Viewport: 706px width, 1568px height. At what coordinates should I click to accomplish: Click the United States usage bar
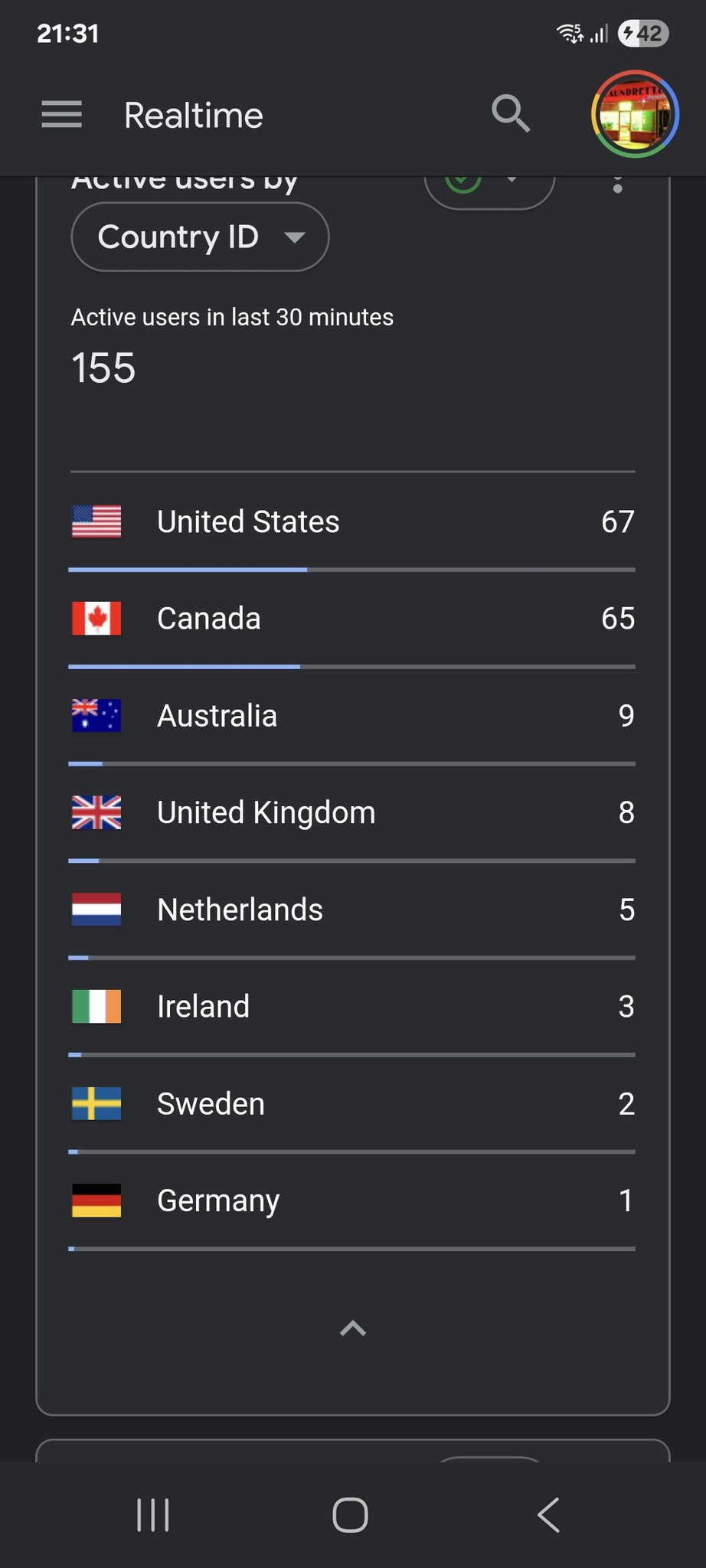(352, 570)
